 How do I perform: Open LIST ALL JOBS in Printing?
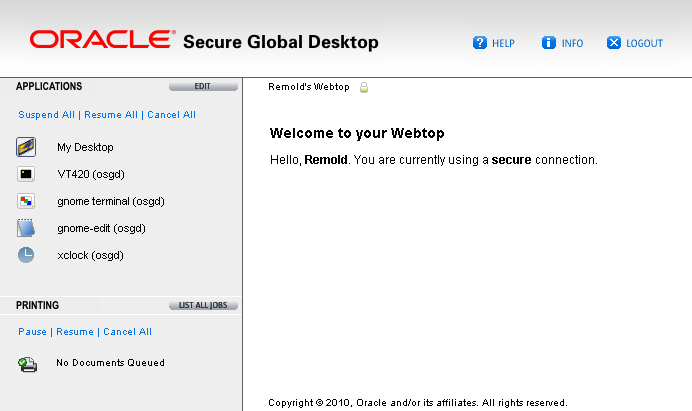203,305
